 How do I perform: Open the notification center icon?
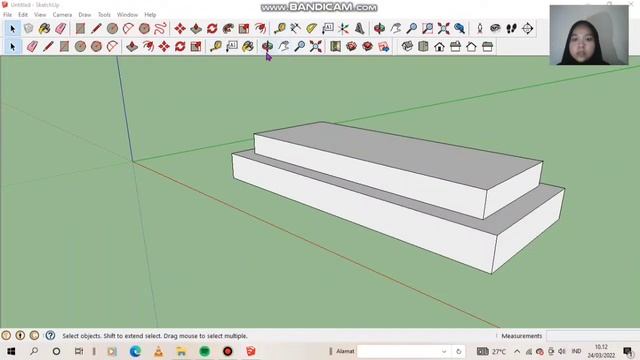[628, 351]
